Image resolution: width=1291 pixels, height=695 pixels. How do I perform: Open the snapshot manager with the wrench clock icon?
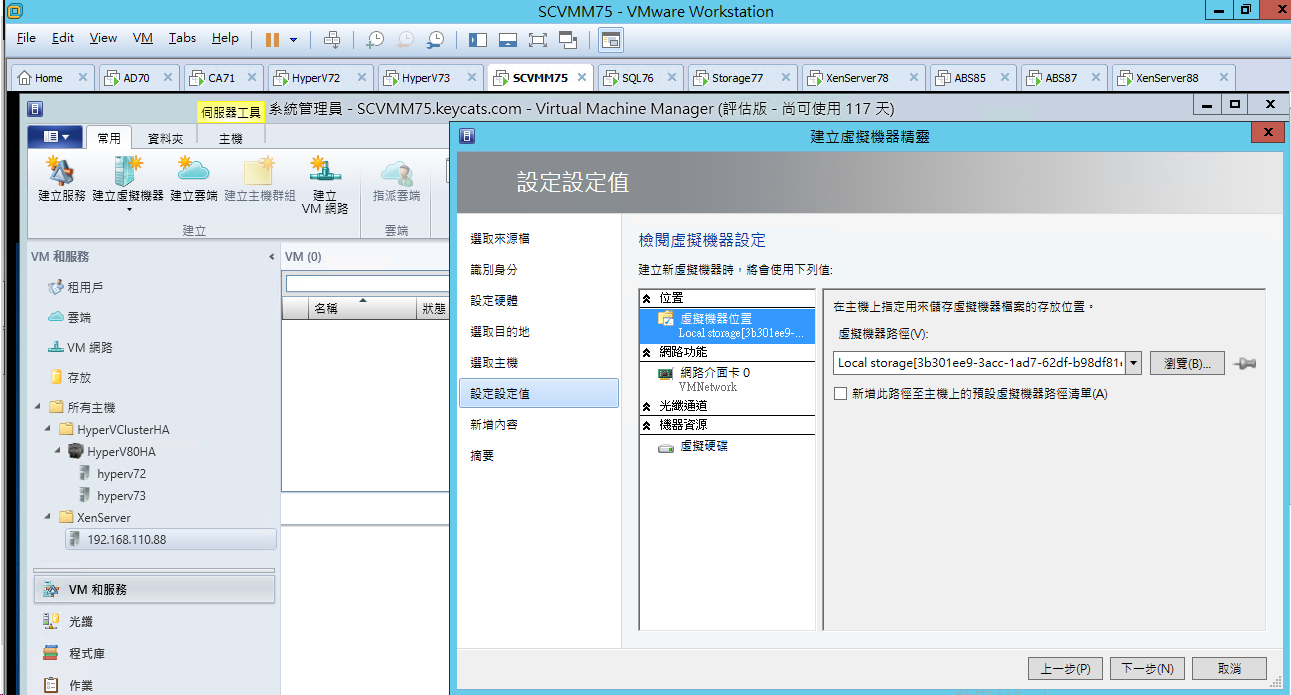[x=435, y=39]
